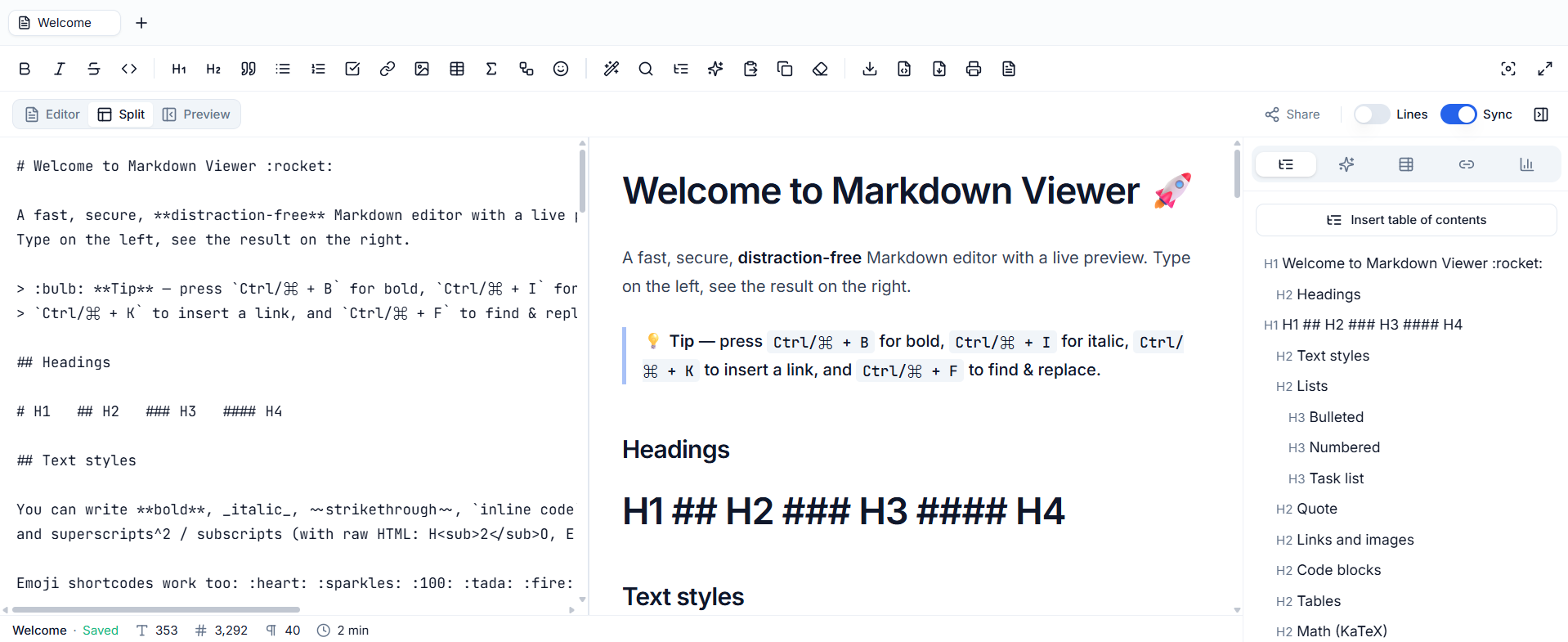Open the outline tab in the sidebar
1568x642 pixels.
[1286, 164]
